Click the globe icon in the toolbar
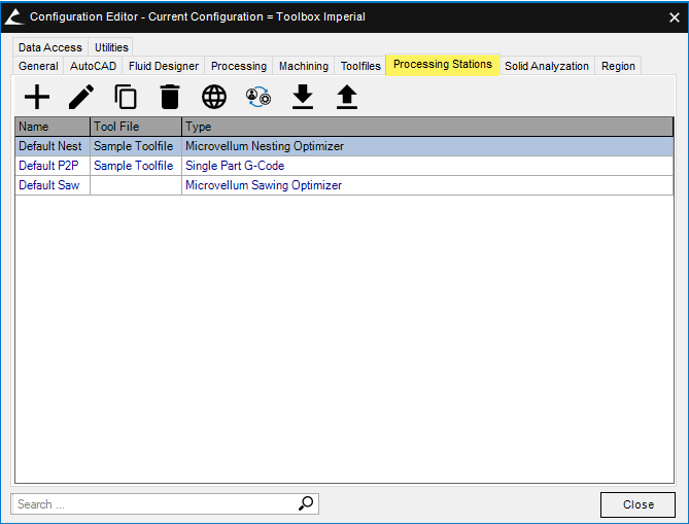 coord(214,97)
